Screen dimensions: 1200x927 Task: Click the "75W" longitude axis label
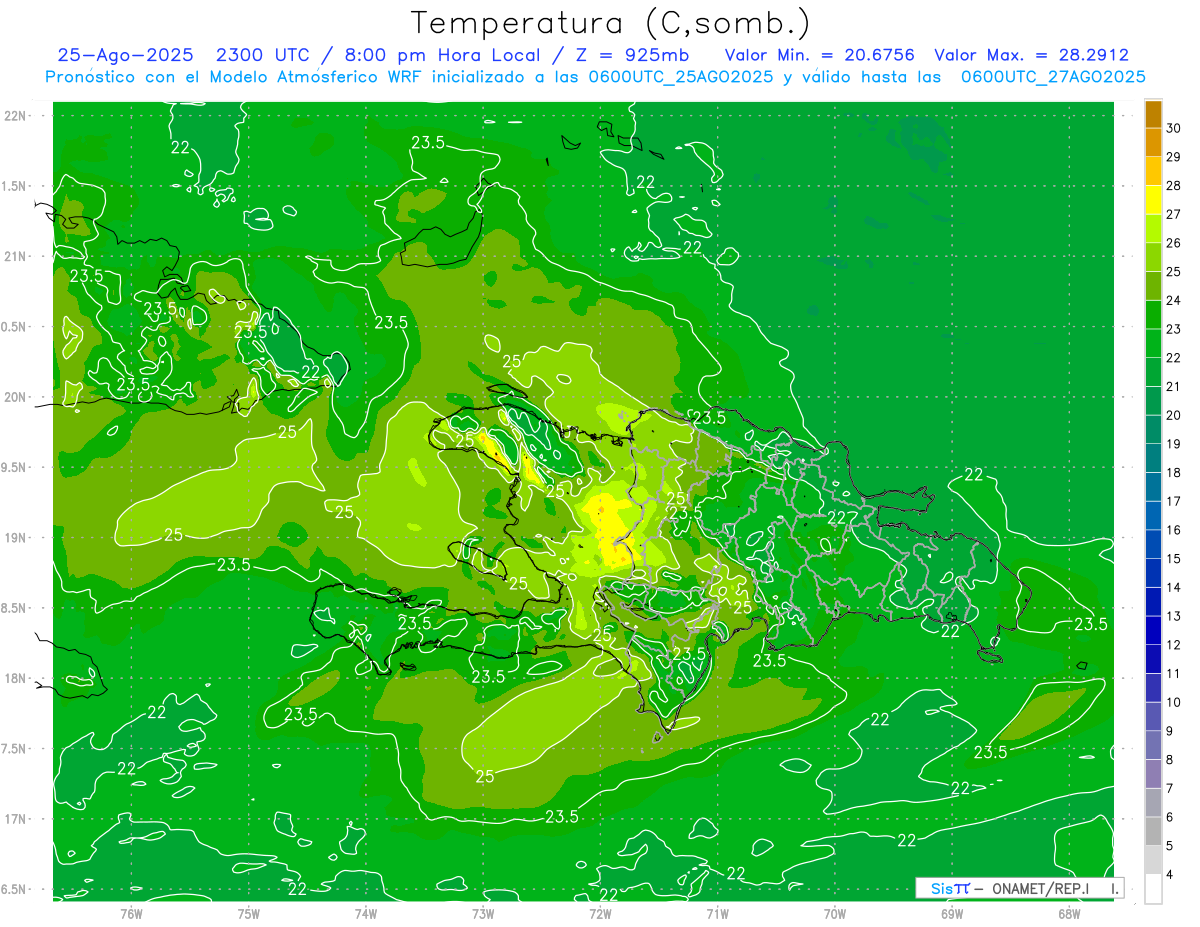[x=249, y=913]
